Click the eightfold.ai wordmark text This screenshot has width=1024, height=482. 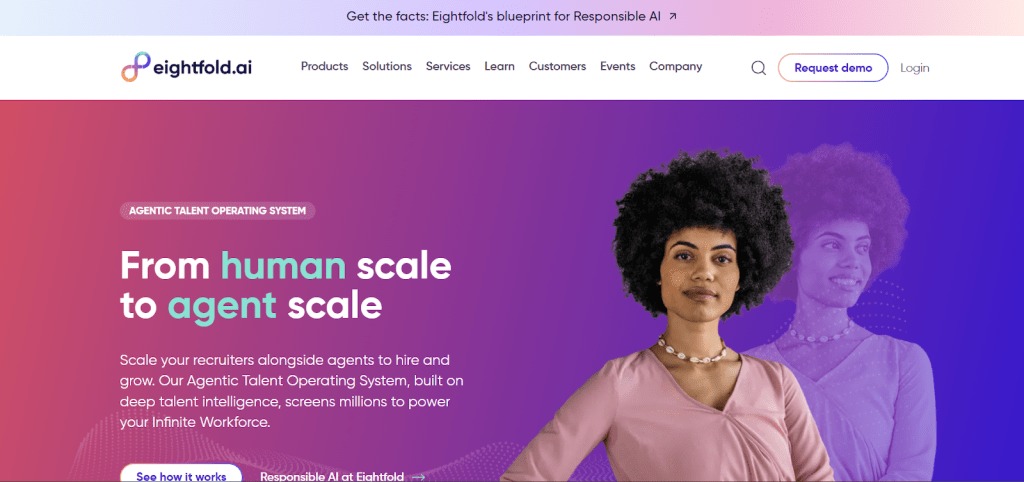pyautogui.click(x=203, y=68)
